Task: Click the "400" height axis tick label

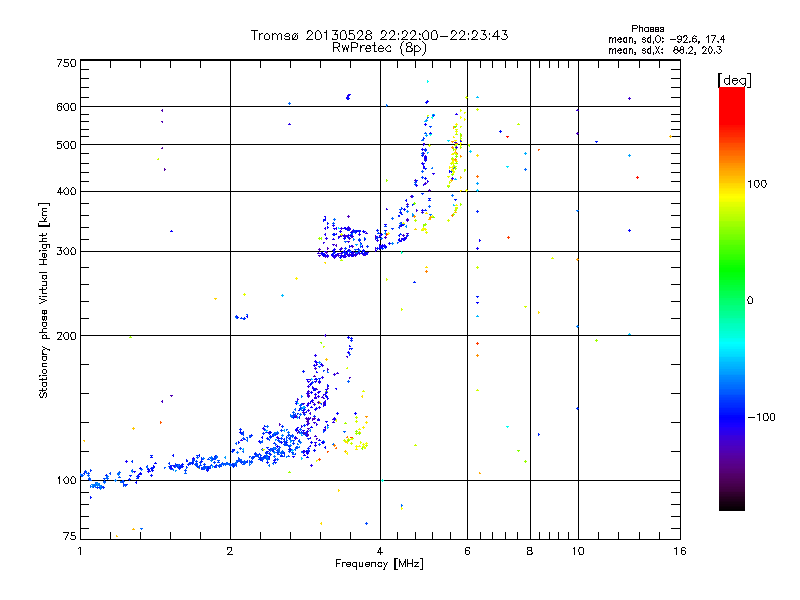Action: pyautogui.click(x=66, y=191)
